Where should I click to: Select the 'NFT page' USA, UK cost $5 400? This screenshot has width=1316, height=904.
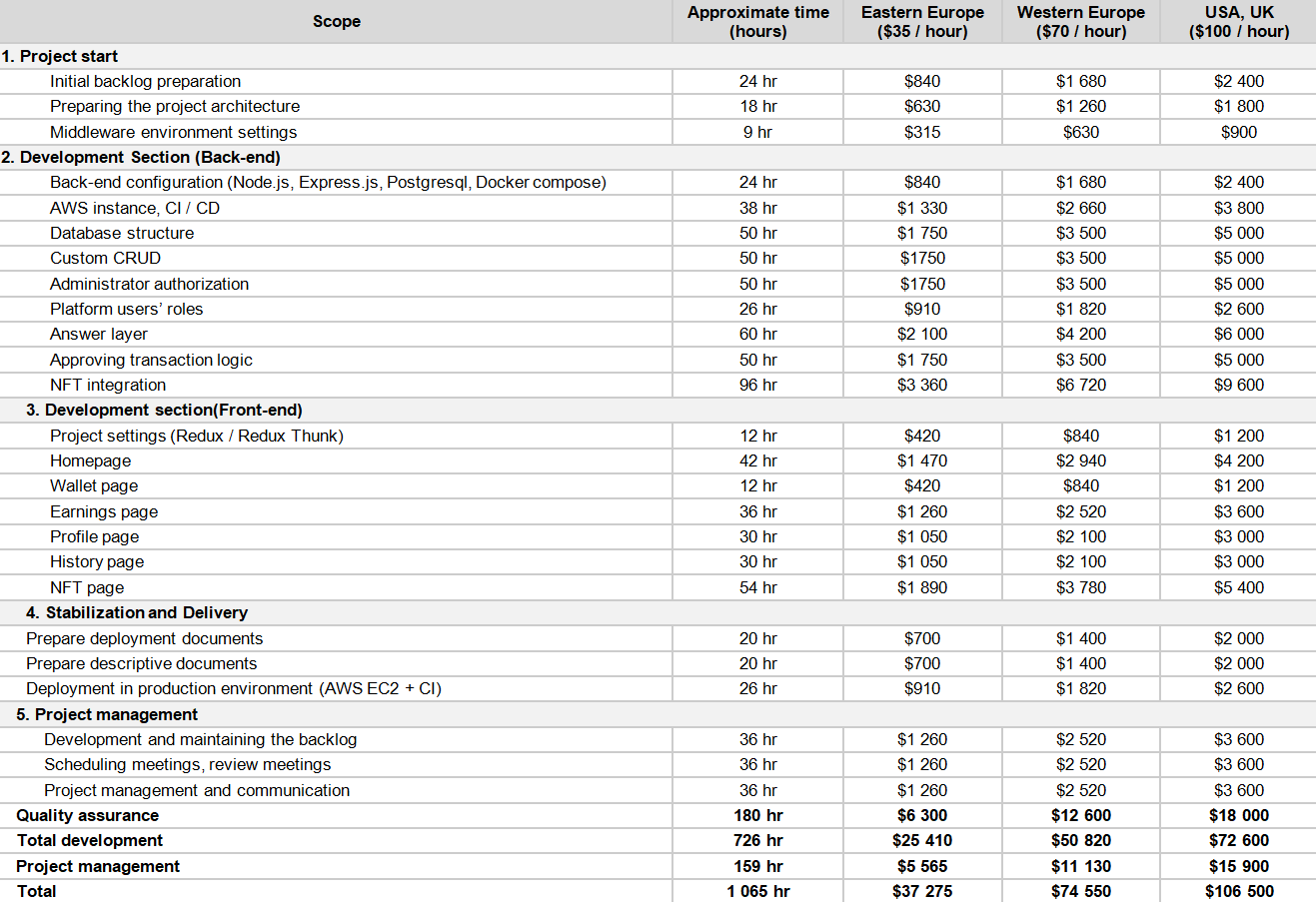coord(1238,587)
